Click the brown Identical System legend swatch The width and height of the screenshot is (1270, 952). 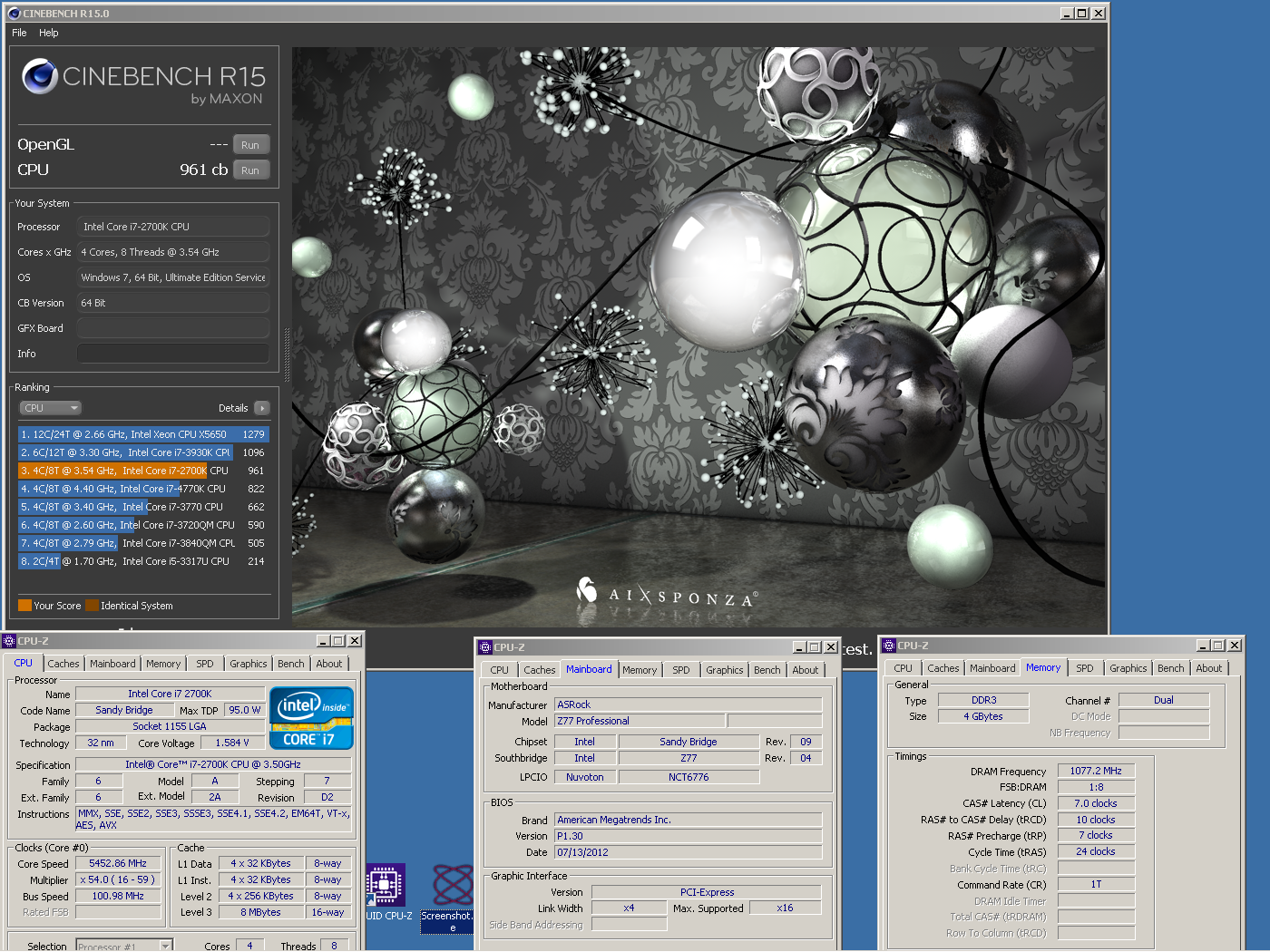click(x=92, y=606)
